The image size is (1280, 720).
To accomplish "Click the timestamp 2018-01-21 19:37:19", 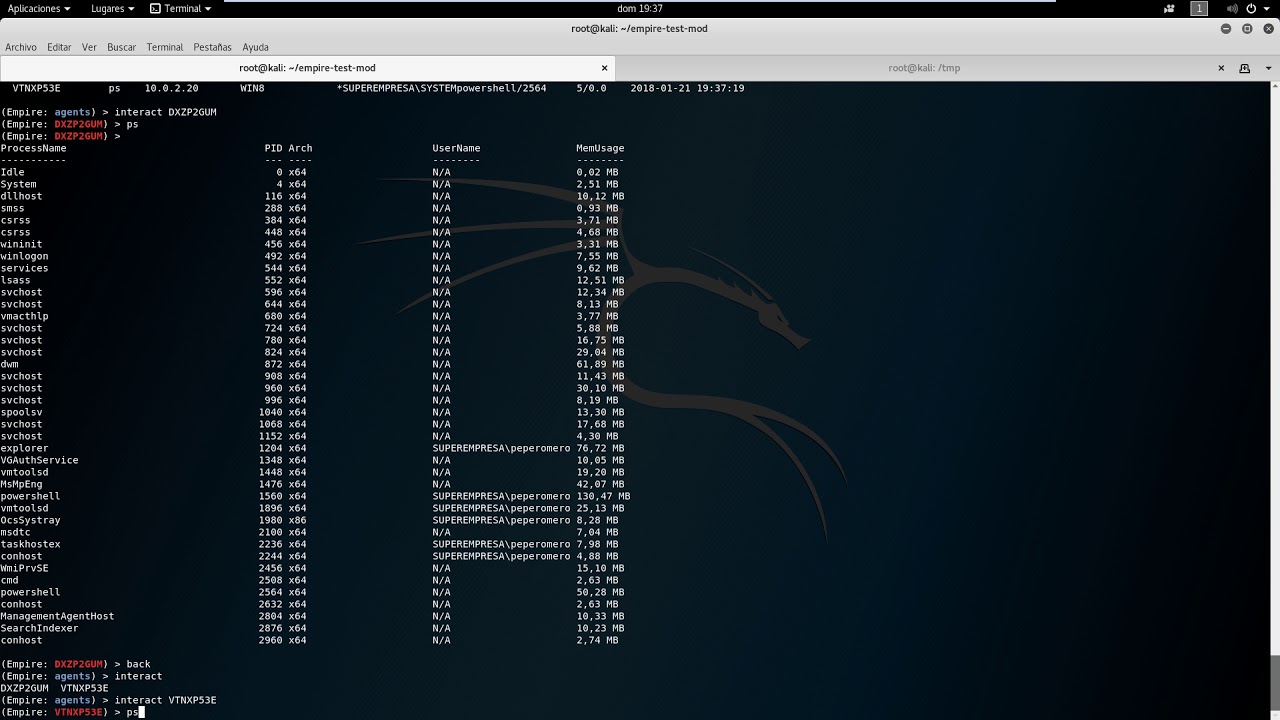I will pos(687,88).
